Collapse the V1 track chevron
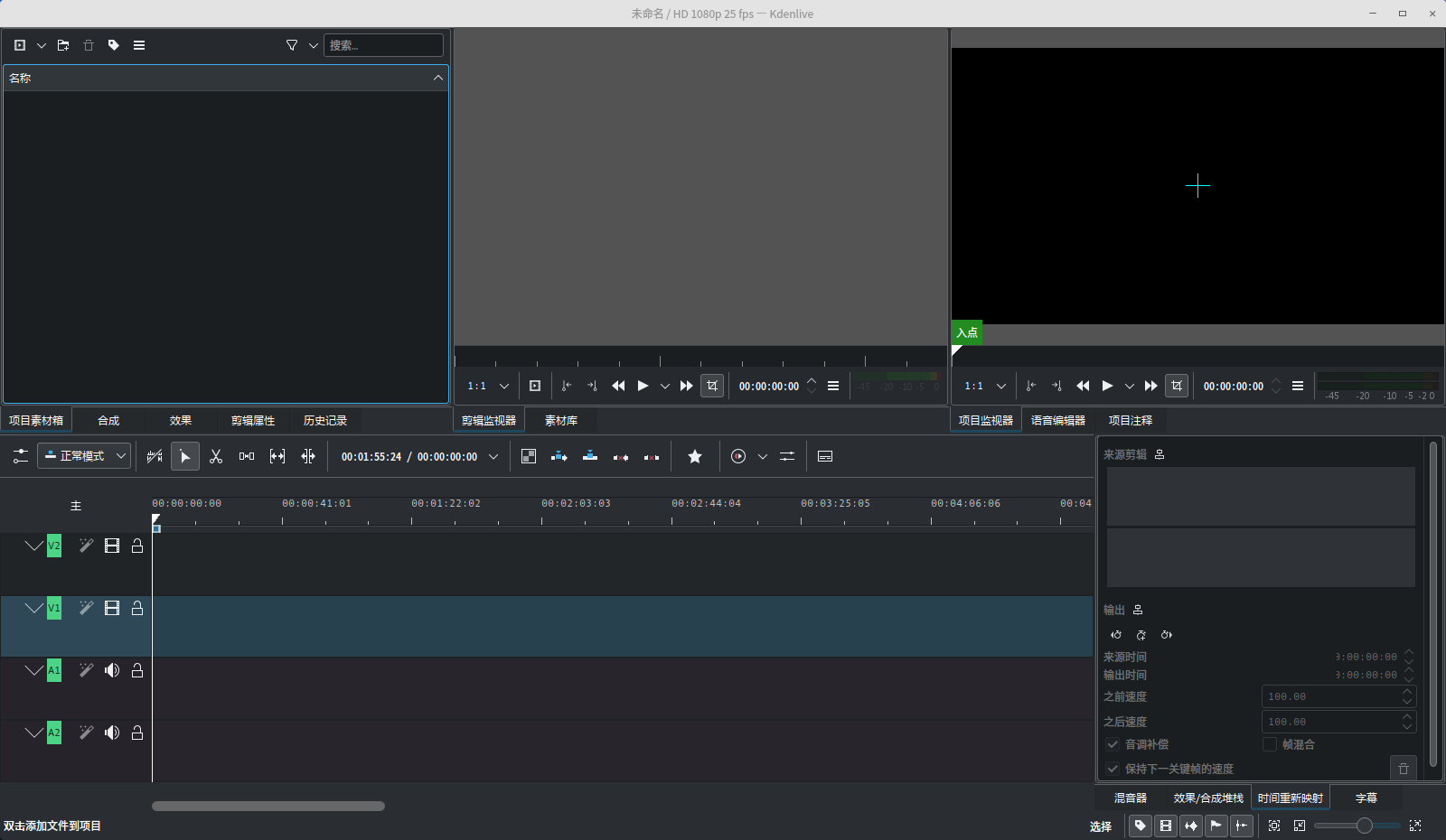The height and width of the screenshot is (840, 1446). [34, 608]
